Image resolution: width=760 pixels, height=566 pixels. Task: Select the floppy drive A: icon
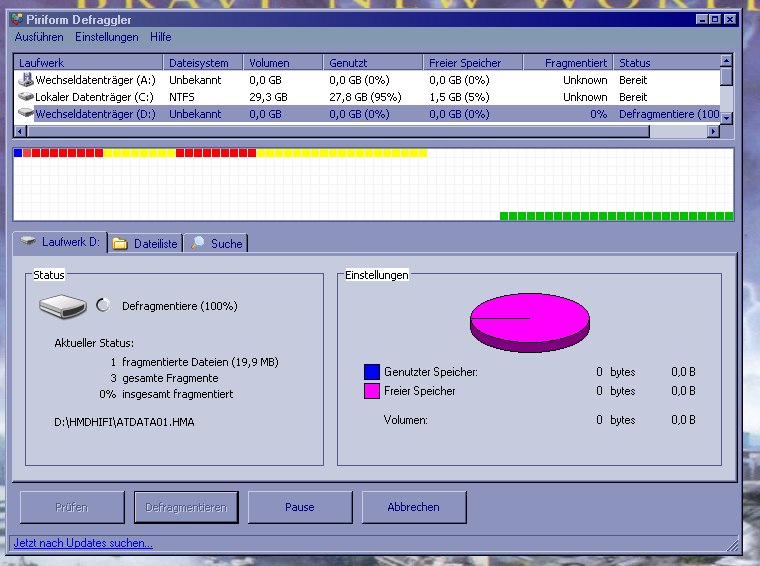click(x=26, y=80)
